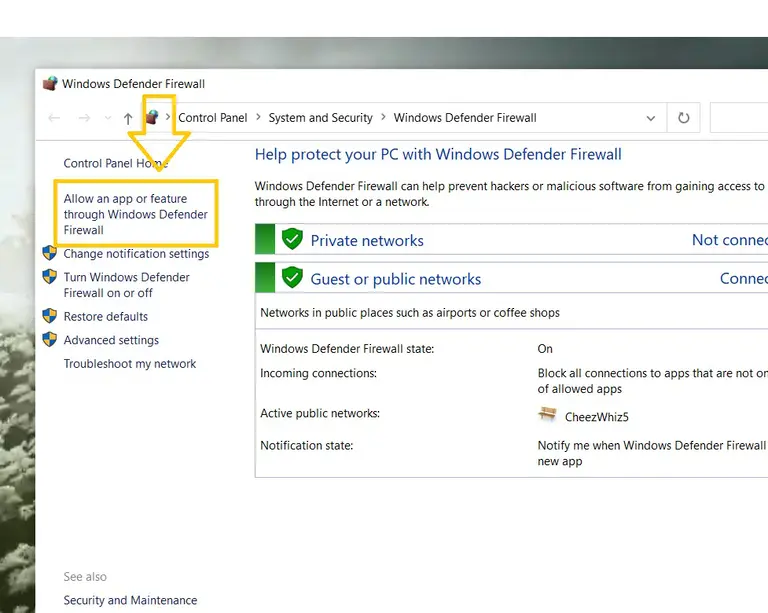Refresh the Windows Defender Firewall page
Viewport: 768px width, 613px height.
click(683, 118)
